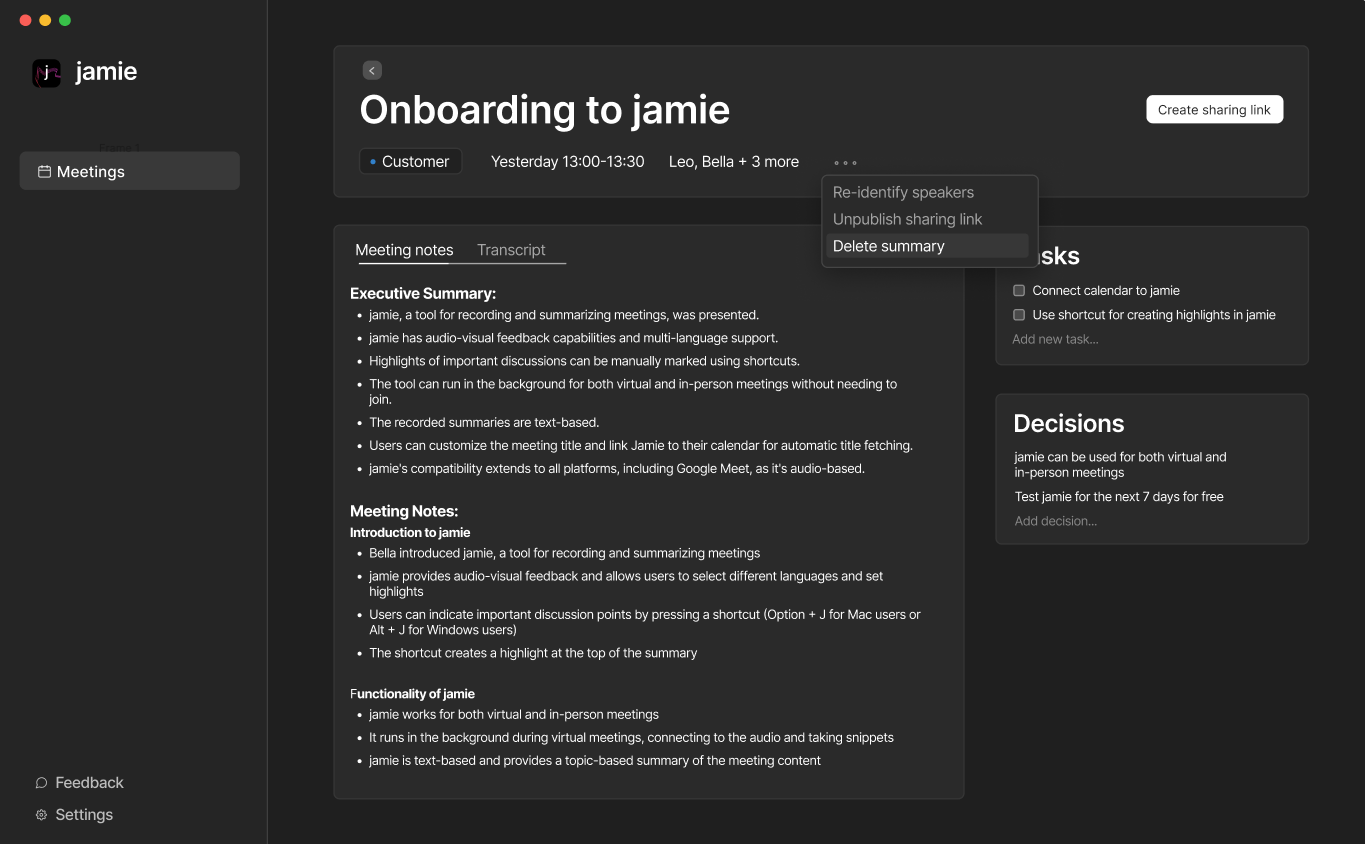Click the Settings gear icon

pos(41,815)
